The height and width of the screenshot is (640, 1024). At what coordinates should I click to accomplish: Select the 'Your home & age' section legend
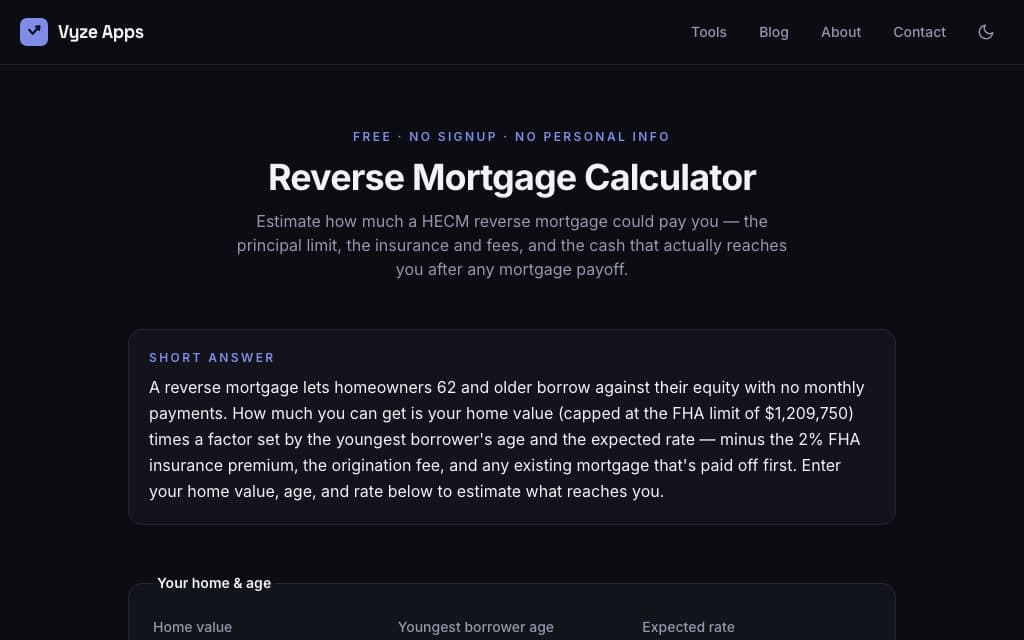pos(214,583)
